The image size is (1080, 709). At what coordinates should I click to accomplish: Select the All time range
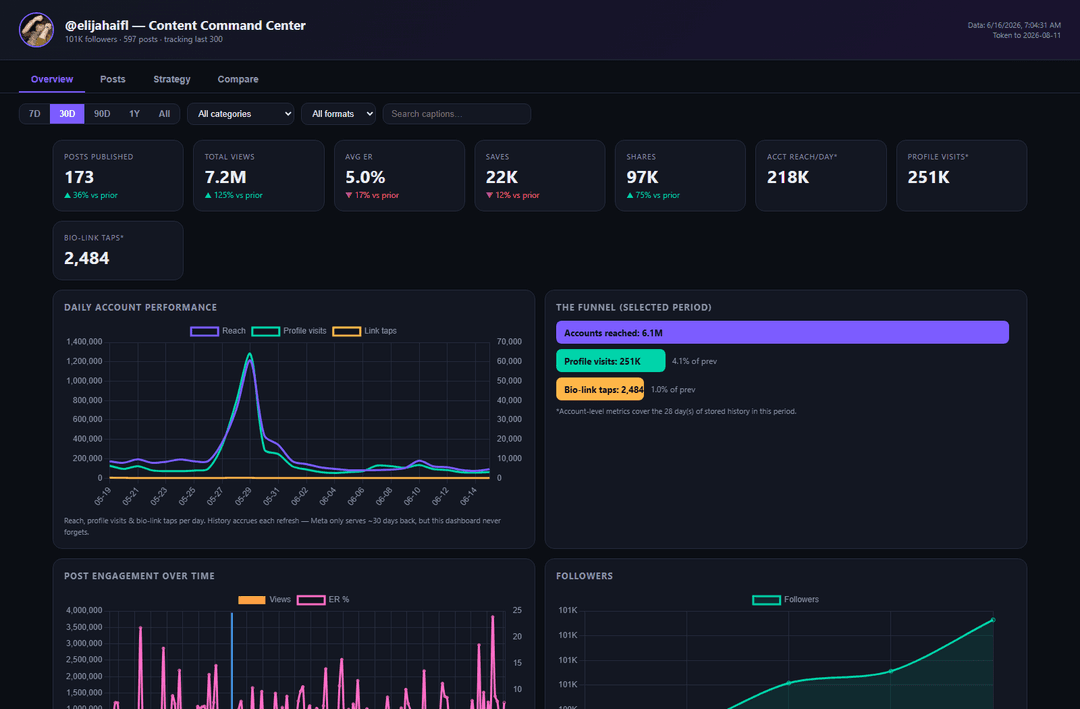click(x=164, y=114)
